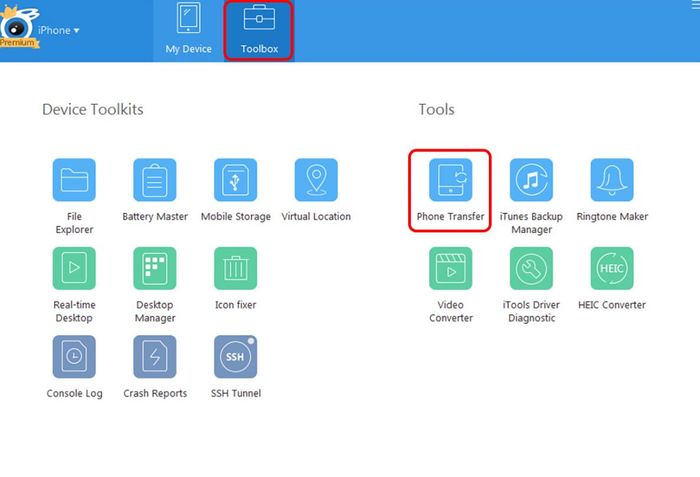Click the Tools section heading
Viewport: 700px width, 477px height.
(436, 109)
